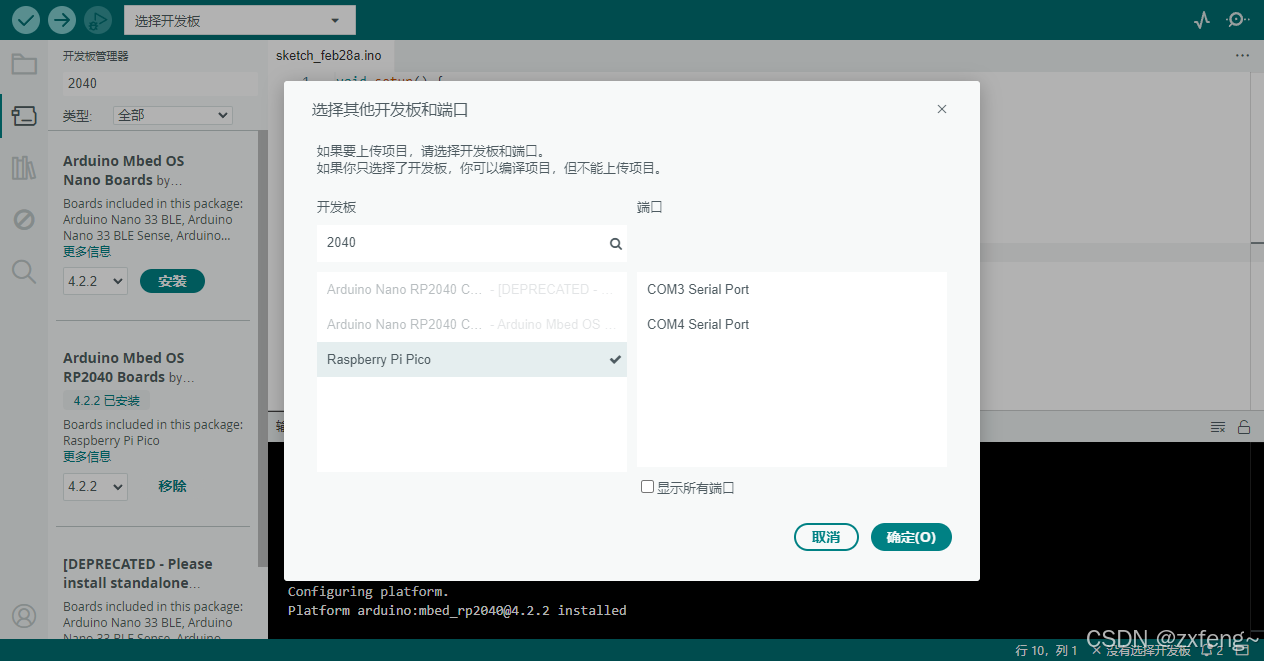
Task: Open the Library Manager sidebar icon
Action: [24, 168]
